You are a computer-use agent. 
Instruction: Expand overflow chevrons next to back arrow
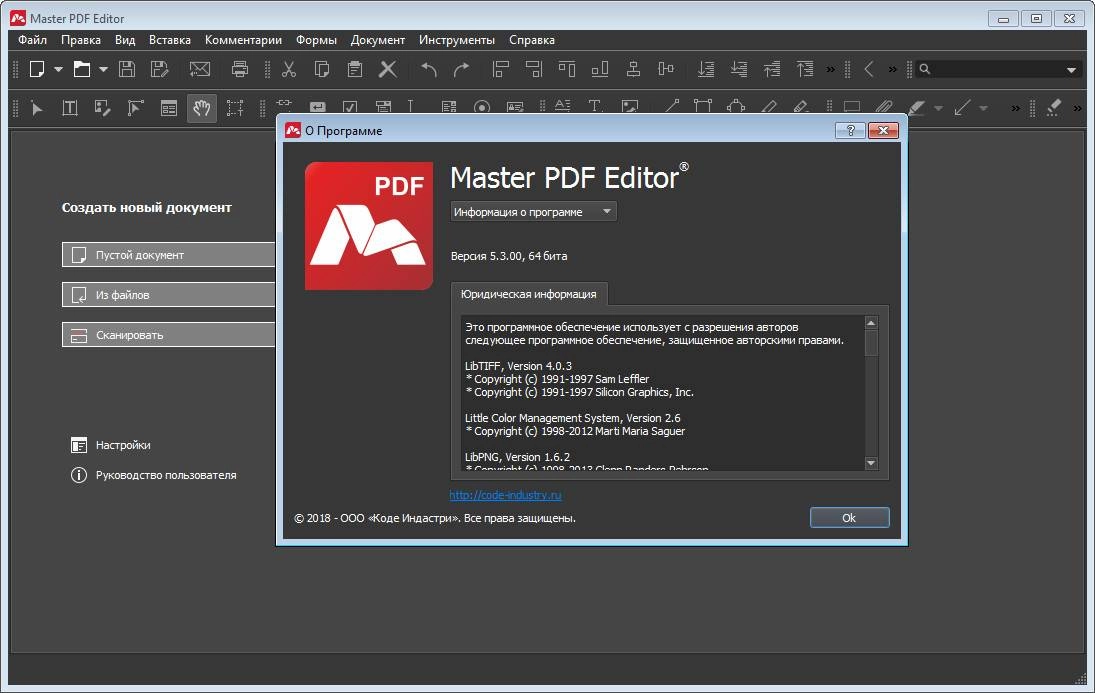pyautogui.click(x=892, y=69)
